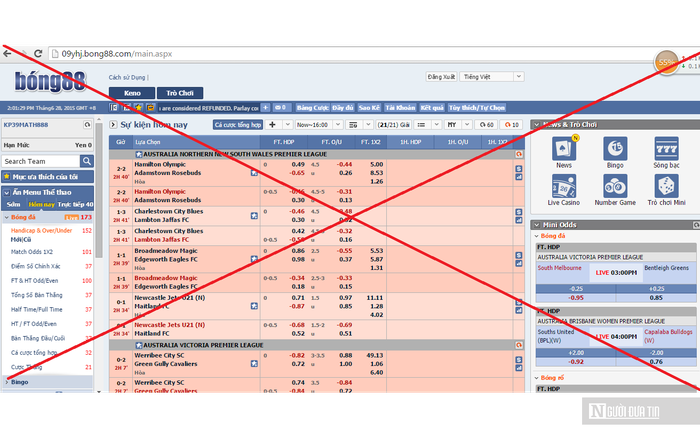
Task: Click the Cách sử Dụng link
Action: click(x=127, y=77)
